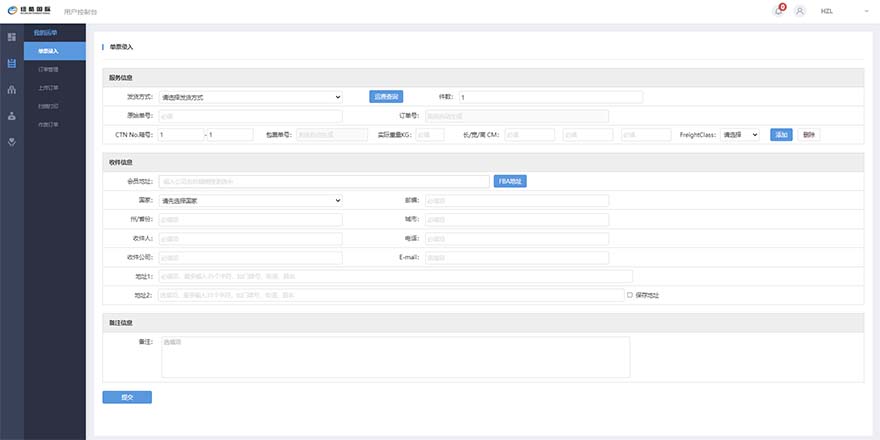
Task: Open the dashboard icon in left sidebar
Action: (x=12, y=37)
